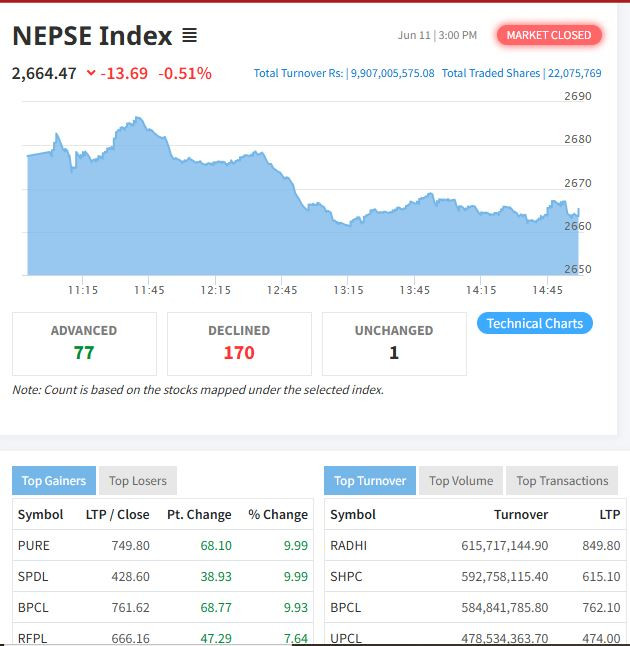Screen dimensions: 630x646
Task: Select the Top Gainers tab
Action: tap(54, 481)
